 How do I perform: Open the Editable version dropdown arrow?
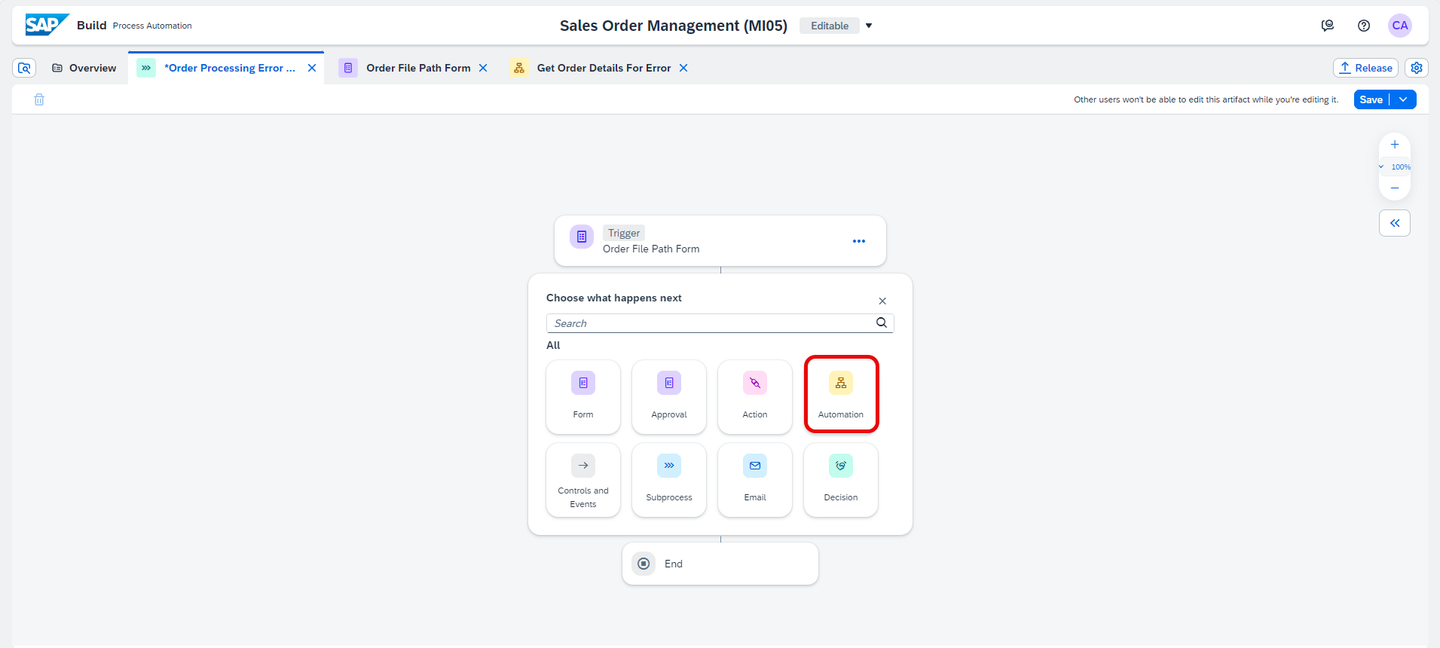click(869, 26)
